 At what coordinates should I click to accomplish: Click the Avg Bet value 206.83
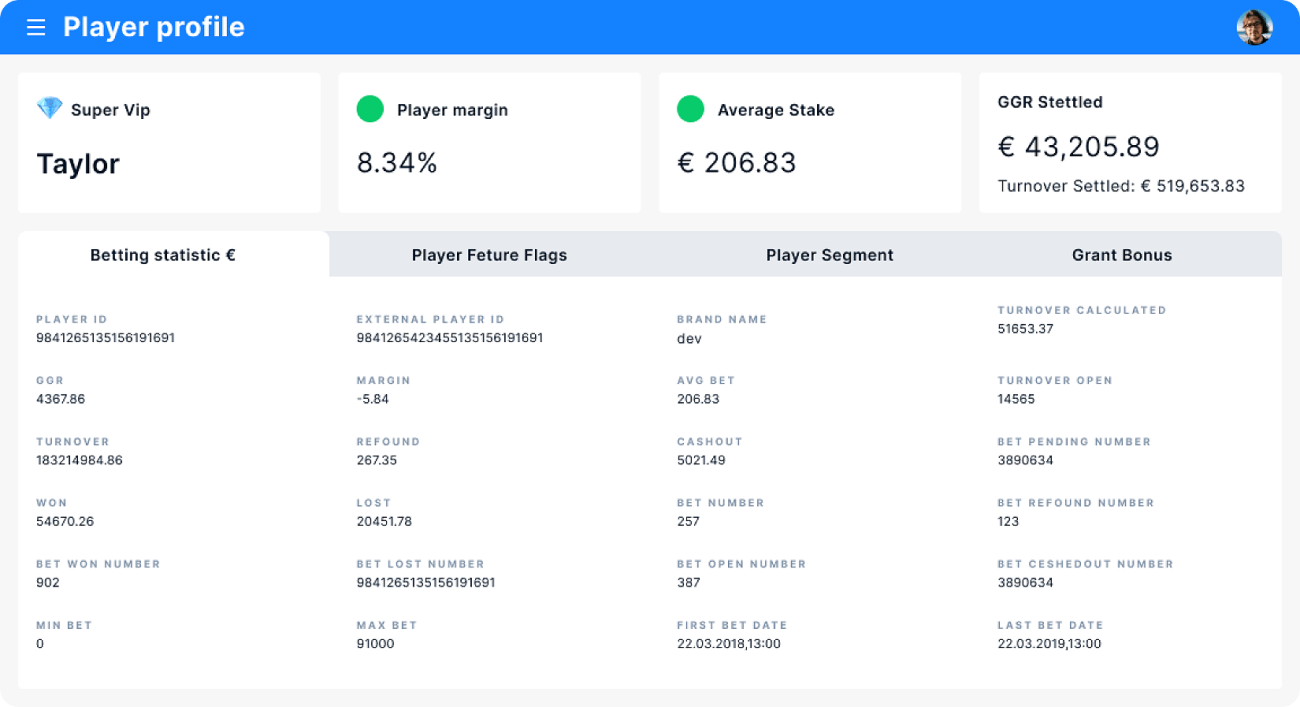pos(698,399)
